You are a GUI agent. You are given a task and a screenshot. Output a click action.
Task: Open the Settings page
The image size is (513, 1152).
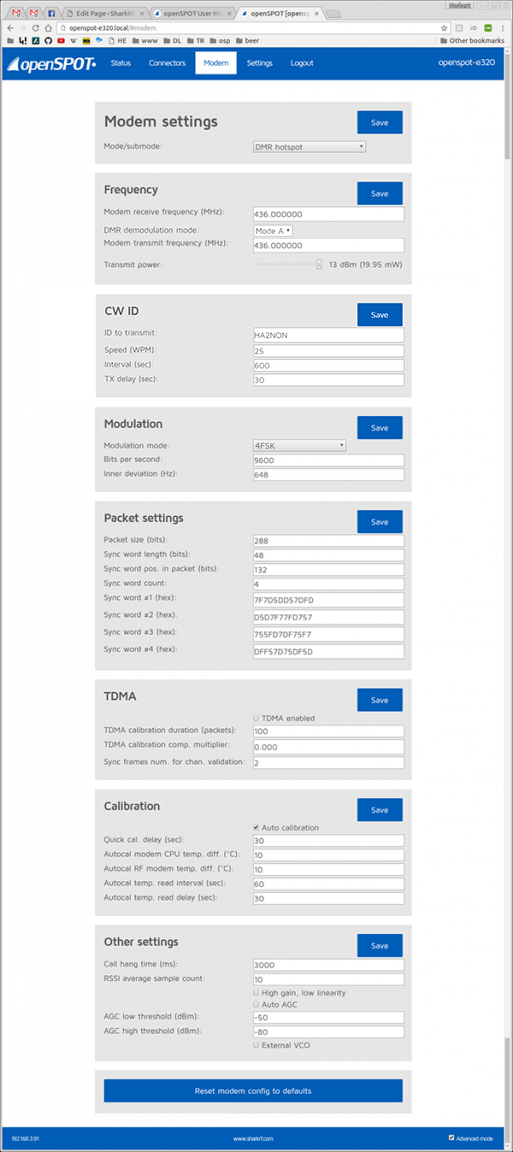[x=259, y=63]
